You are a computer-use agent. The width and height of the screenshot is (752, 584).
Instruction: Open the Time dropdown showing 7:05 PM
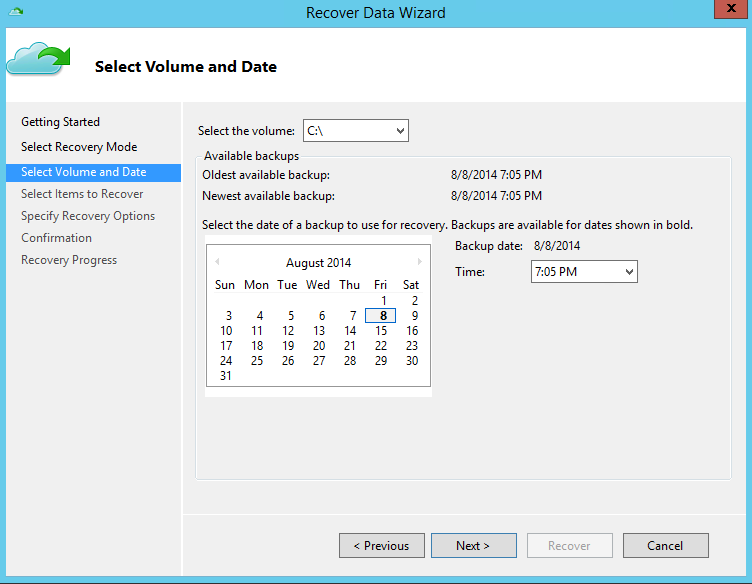tap(584, 271)
